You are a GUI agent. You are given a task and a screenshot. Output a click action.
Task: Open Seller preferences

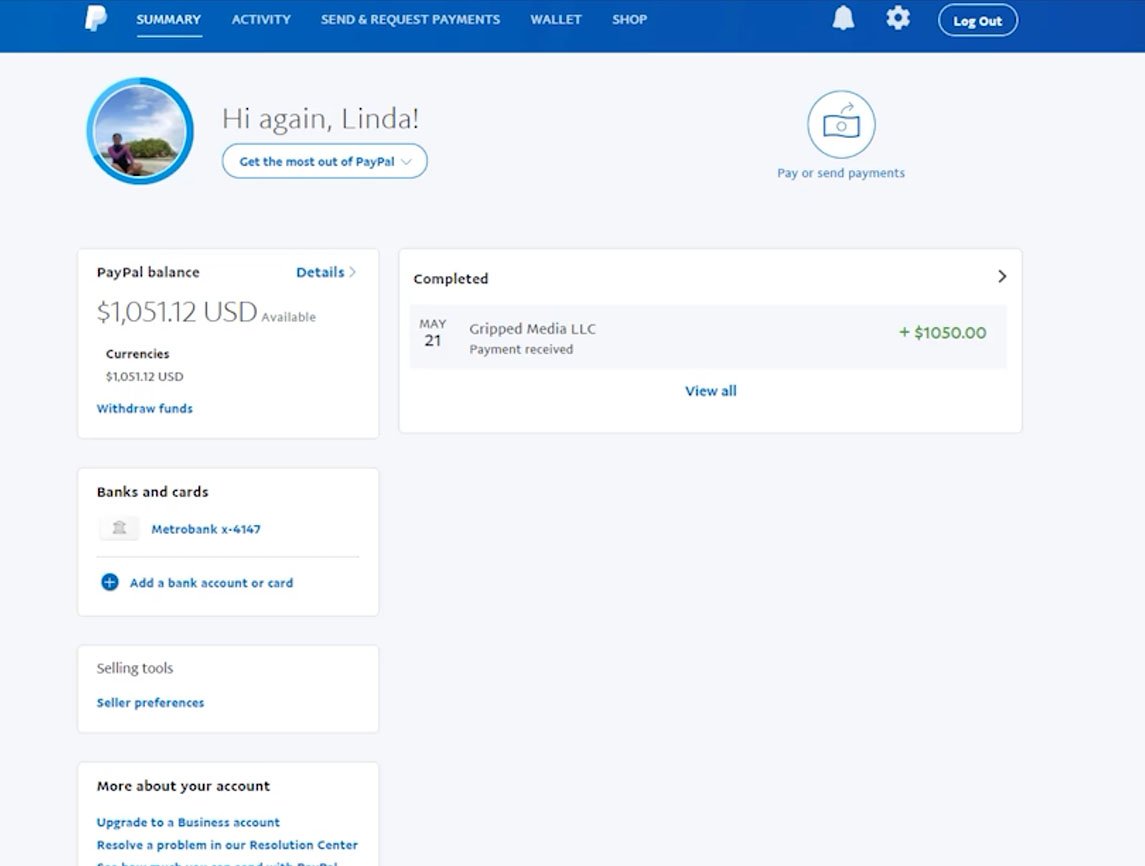pyautogui.click(x=150, y=702)
